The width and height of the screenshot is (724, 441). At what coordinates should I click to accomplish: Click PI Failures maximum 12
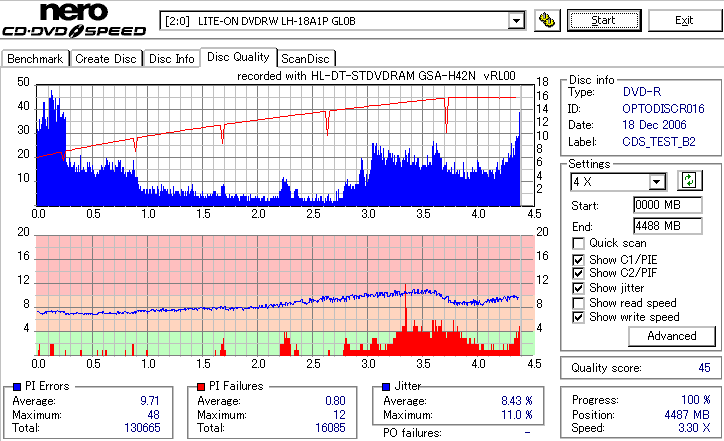click(x=339, y=415)
